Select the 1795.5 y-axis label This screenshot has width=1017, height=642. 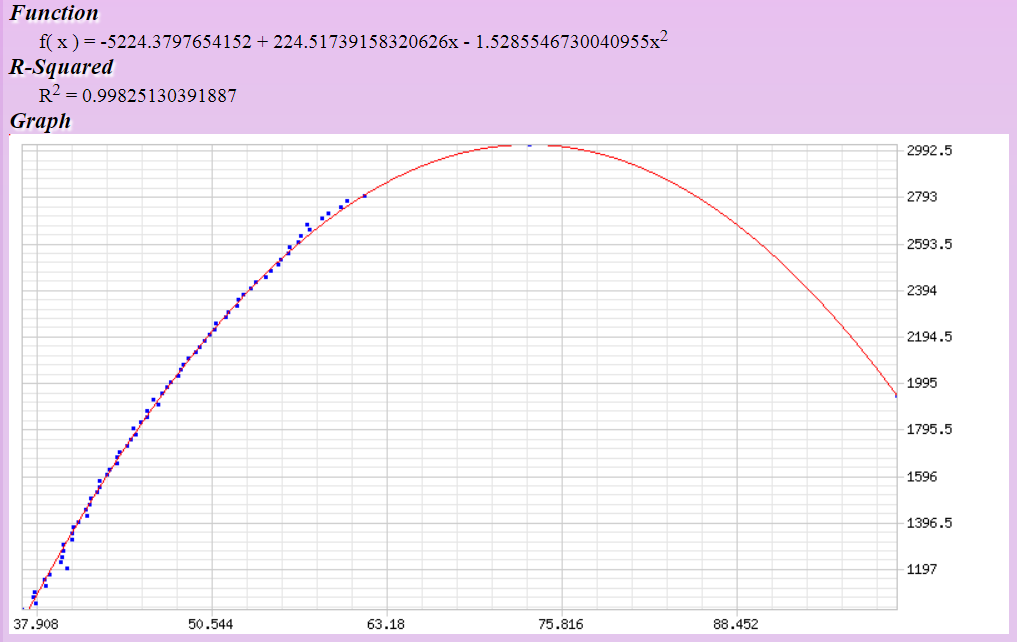929,430
